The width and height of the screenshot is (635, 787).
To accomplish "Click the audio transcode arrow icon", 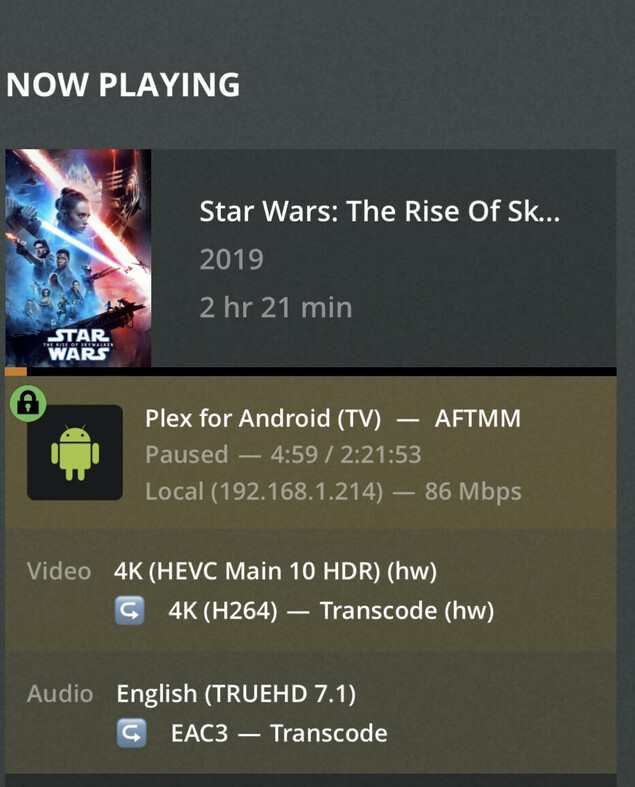I will 132,733.
